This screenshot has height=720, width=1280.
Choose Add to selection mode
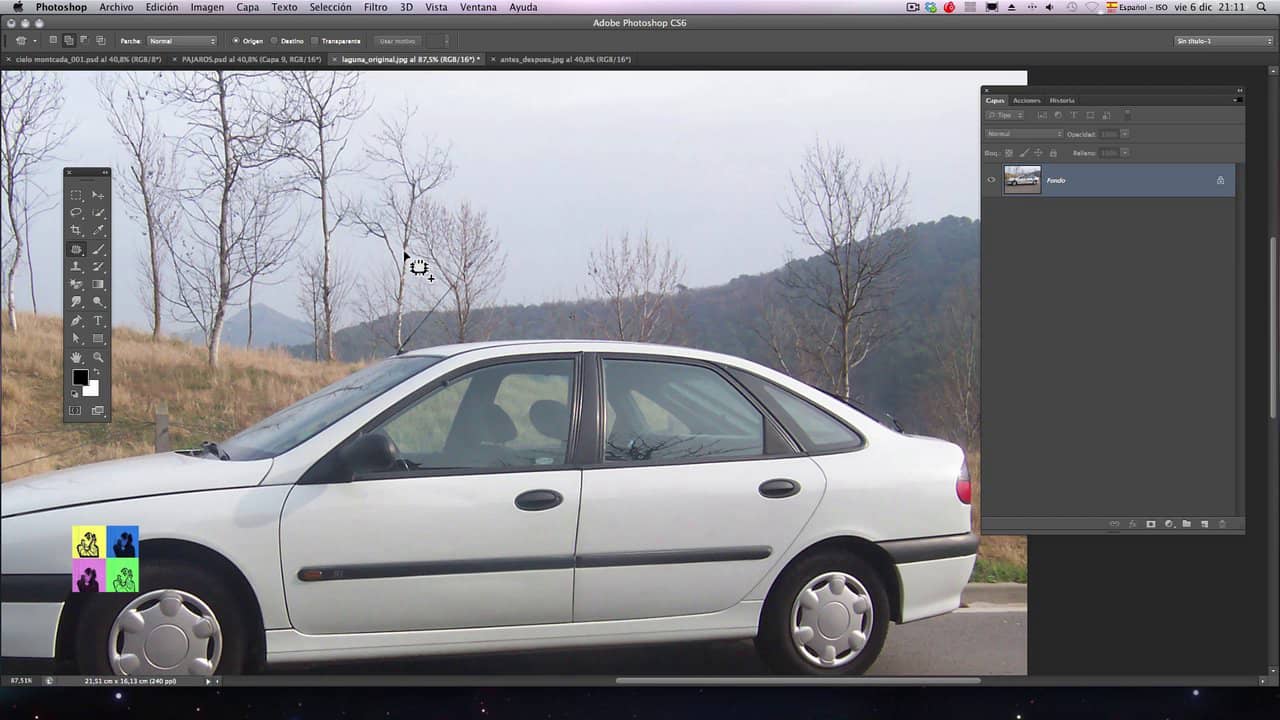(69, 41)
